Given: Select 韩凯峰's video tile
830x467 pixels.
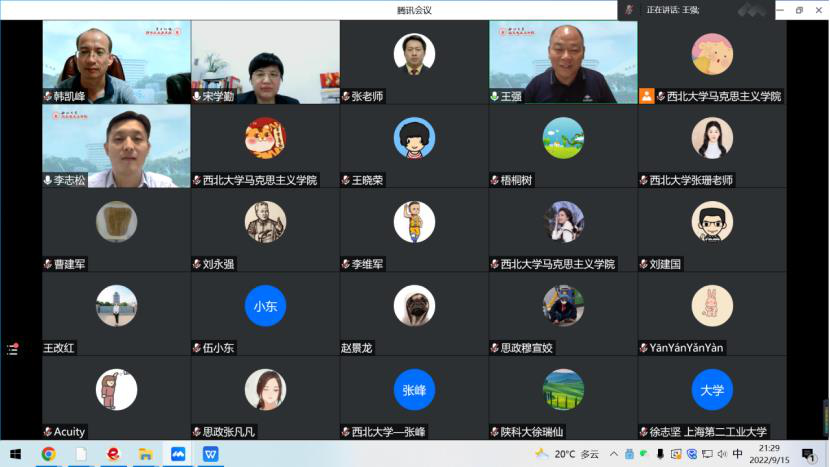Looking at the screenshot, I should pyautogui.click(x=116, y=58).
